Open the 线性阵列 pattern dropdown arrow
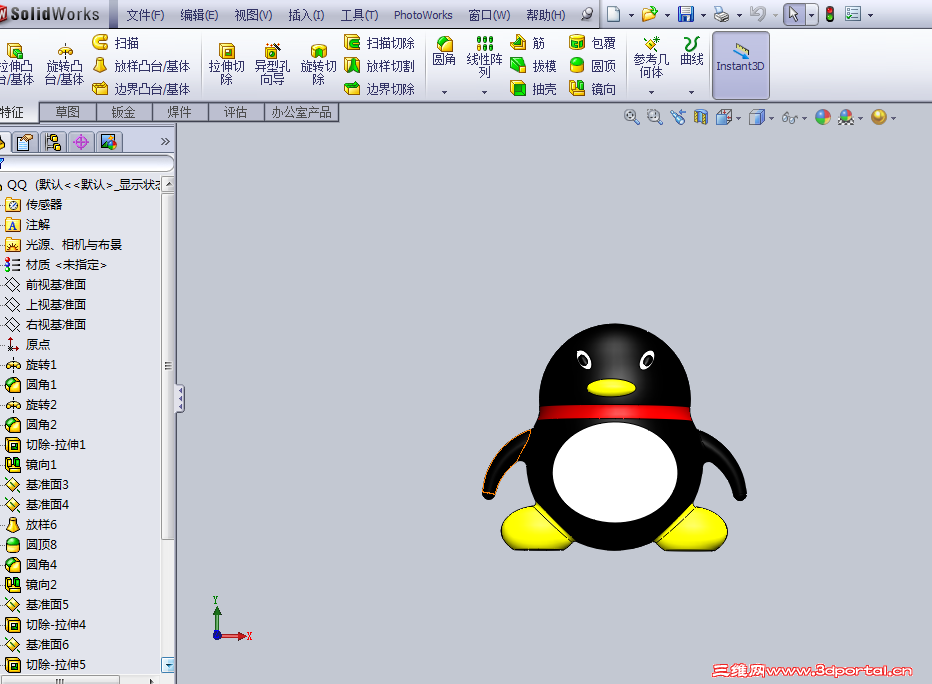 click(484, 92)
